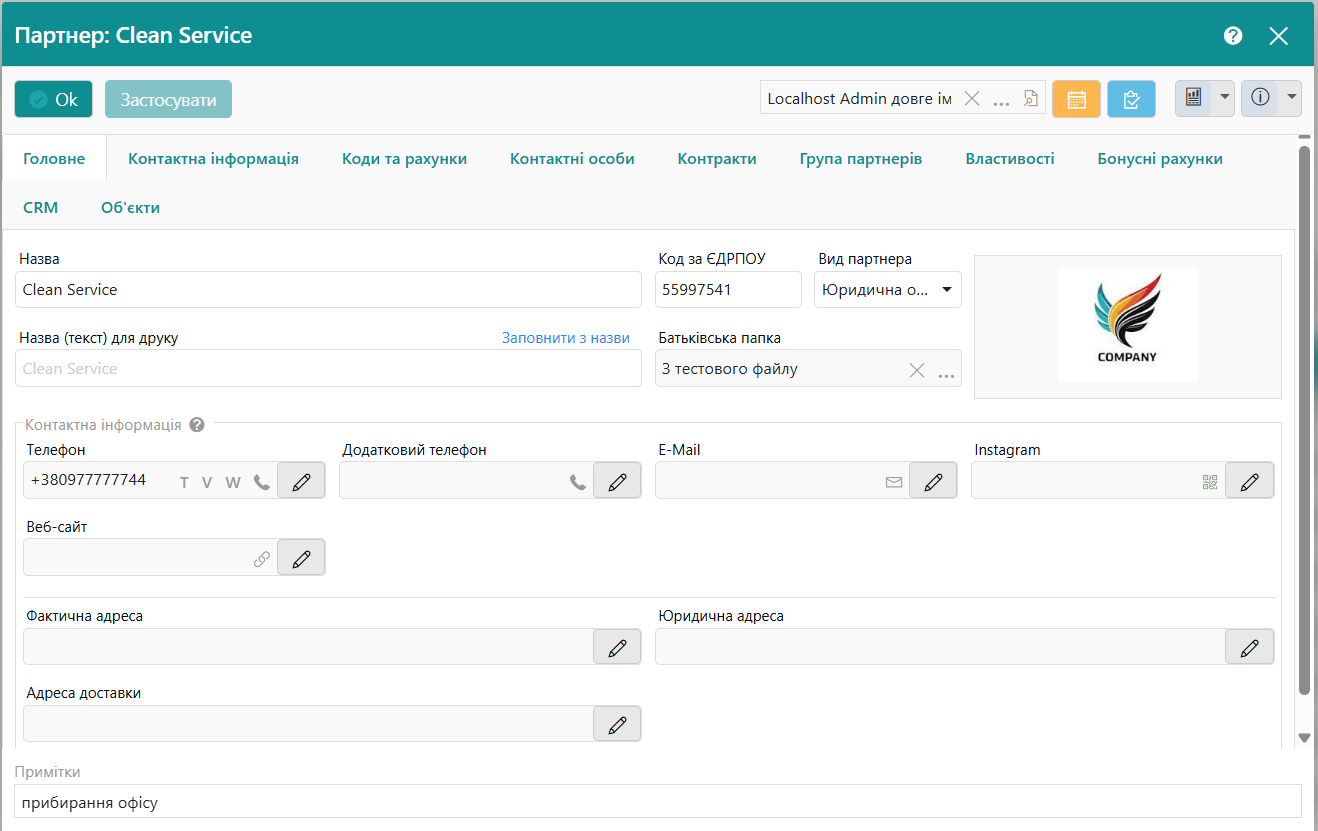Viewport: 1318px width, 831px height.
Task: Open the Властивості tab
Action: point(1010,159)
